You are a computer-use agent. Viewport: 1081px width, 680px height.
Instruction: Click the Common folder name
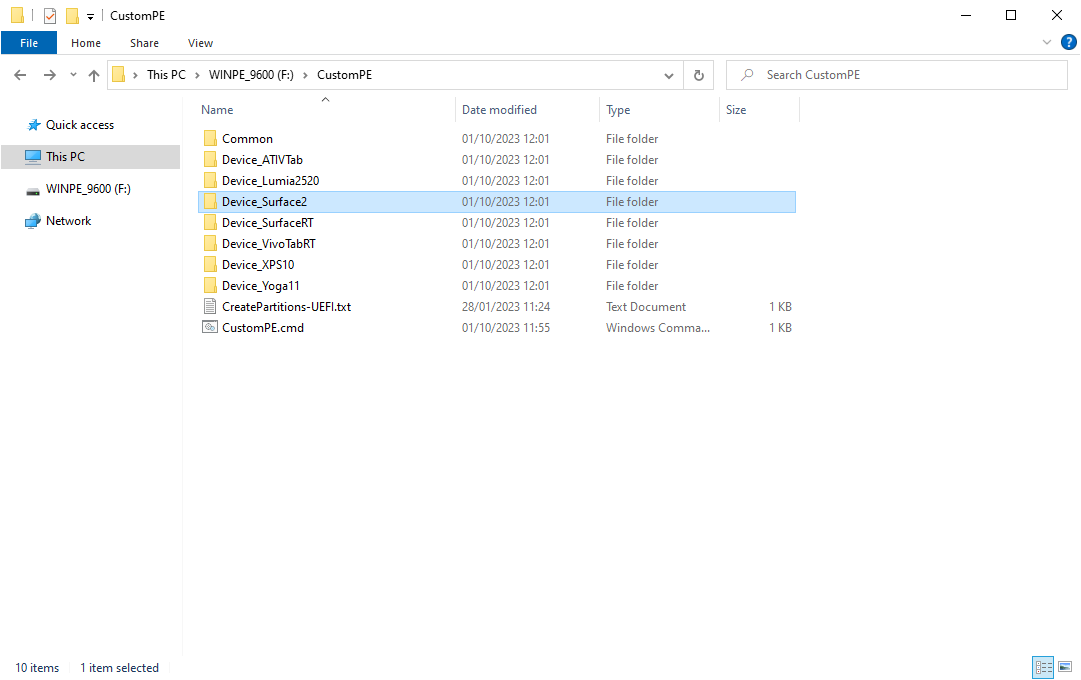(247, 139)
